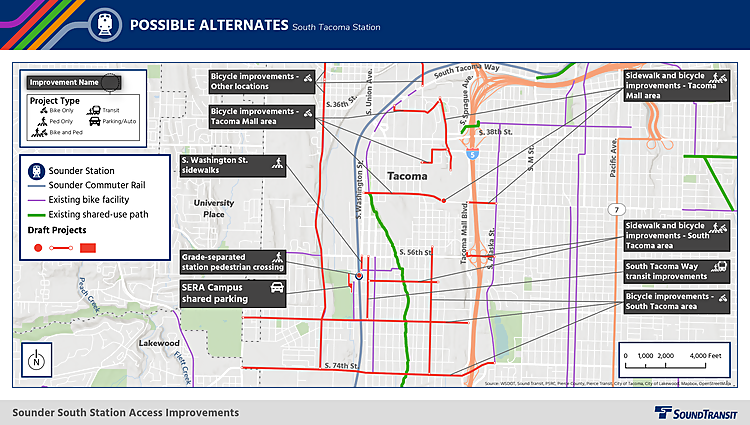The width and height of the screenshot is (750, 425).
Task: Click the north arrow compass icon
Action: (37, 359)
